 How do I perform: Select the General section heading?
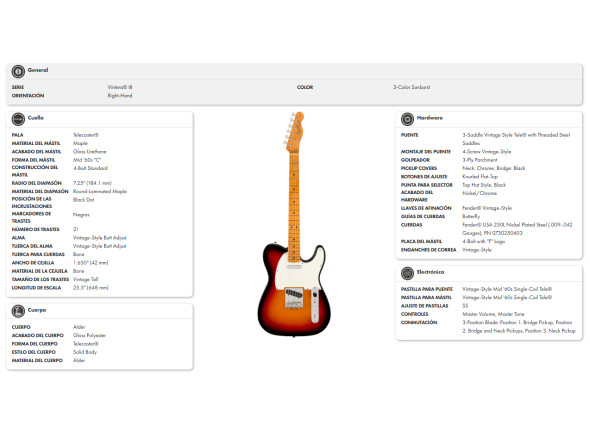(x=38, y=70)
